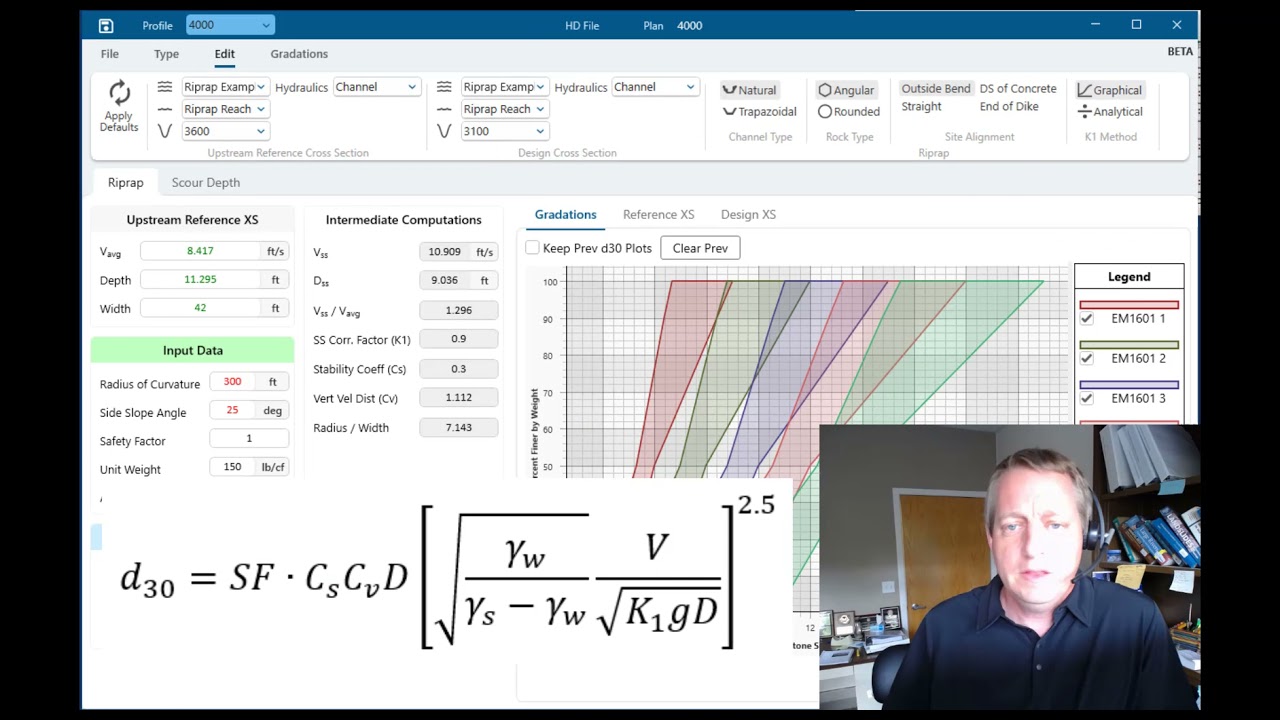Choose Angular rock type

pos(847,90)
